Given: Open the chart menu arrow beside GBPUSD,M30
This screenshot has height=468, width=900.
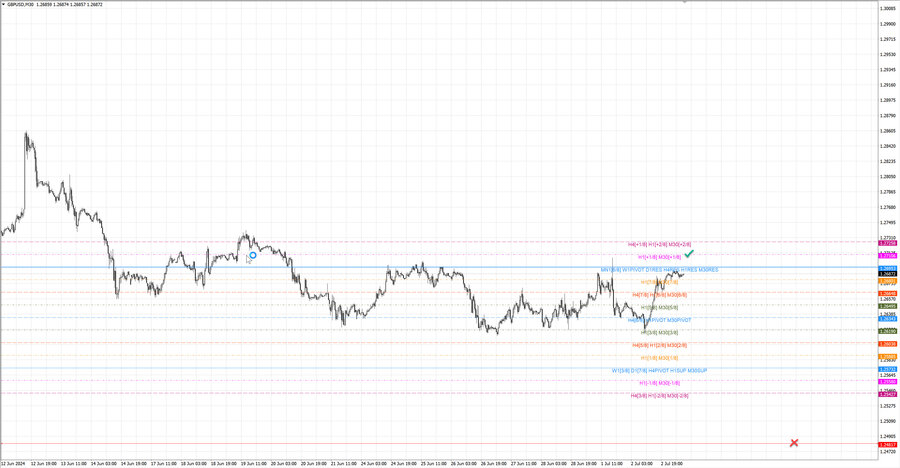Looking at the screenshot, I should point(3,5).
